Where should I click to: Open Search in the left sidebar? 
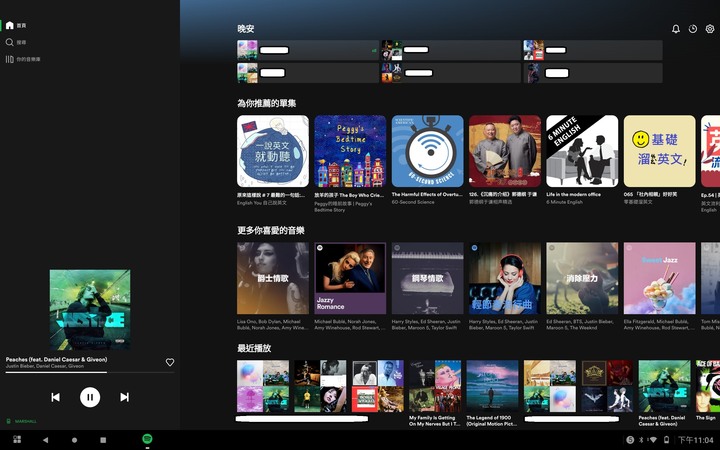pyautogui.click(x=16, y=42)
